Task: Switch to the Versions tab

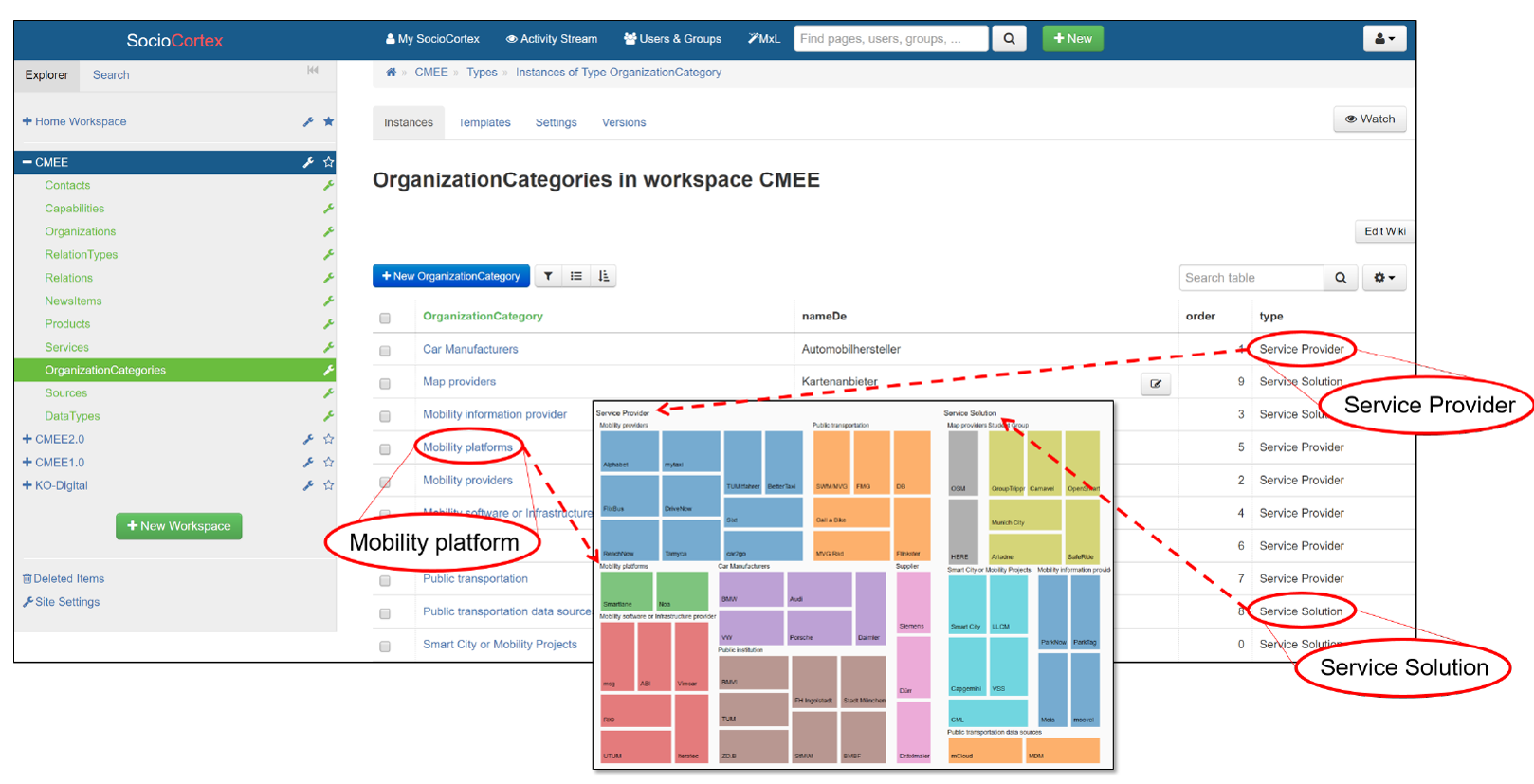Action: (x=624, y=123)
